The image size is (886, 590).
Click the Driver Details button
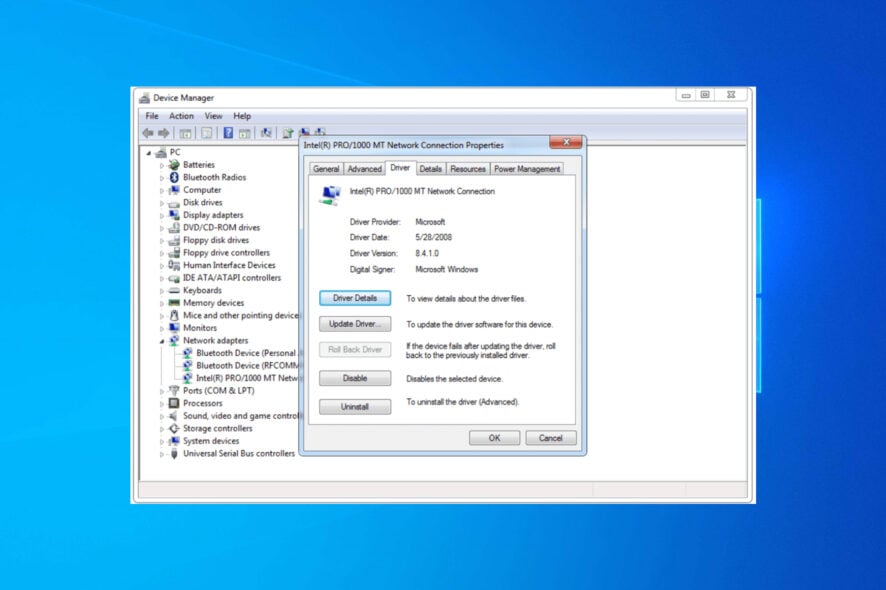354,297
